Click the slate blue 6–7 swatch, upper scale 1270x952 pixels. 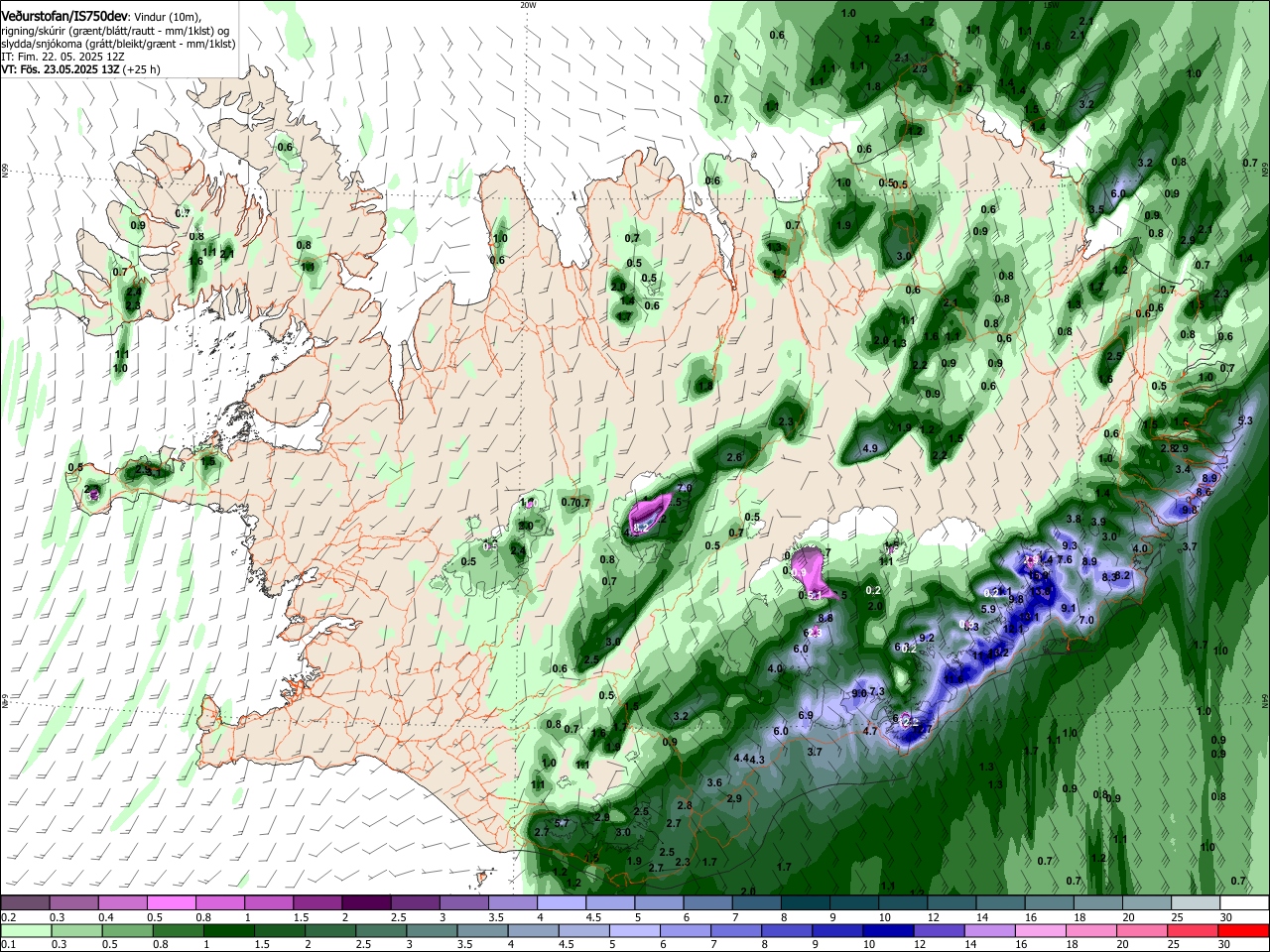[x=708, y=903]
